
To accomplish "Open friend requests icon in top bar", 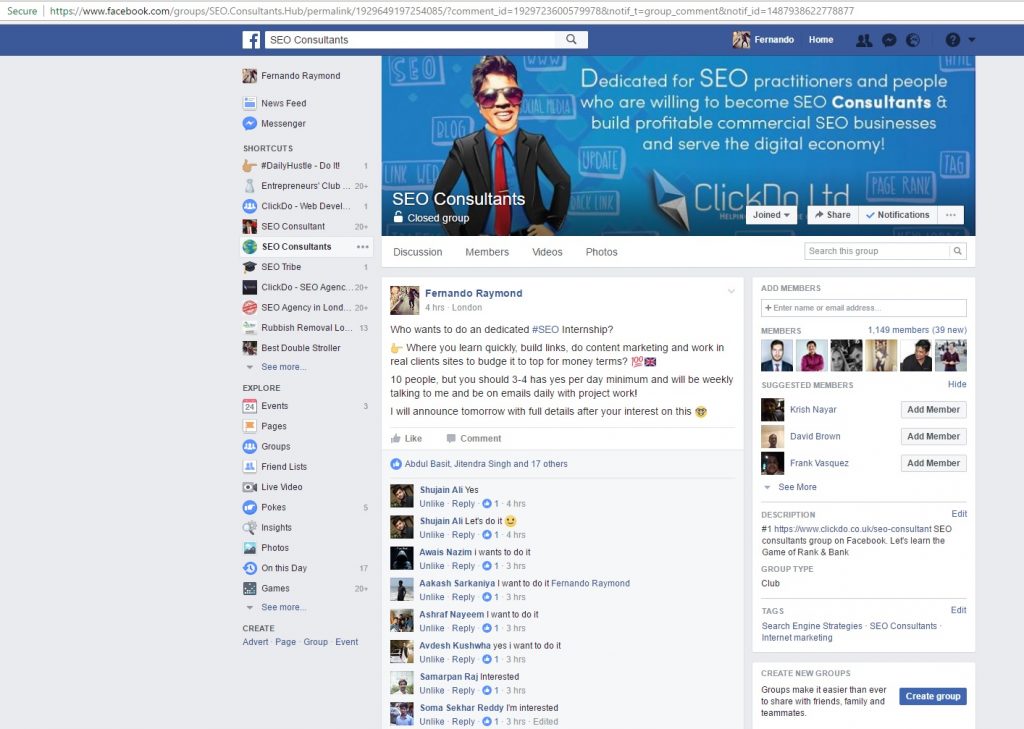I will [x=864, y=40].
